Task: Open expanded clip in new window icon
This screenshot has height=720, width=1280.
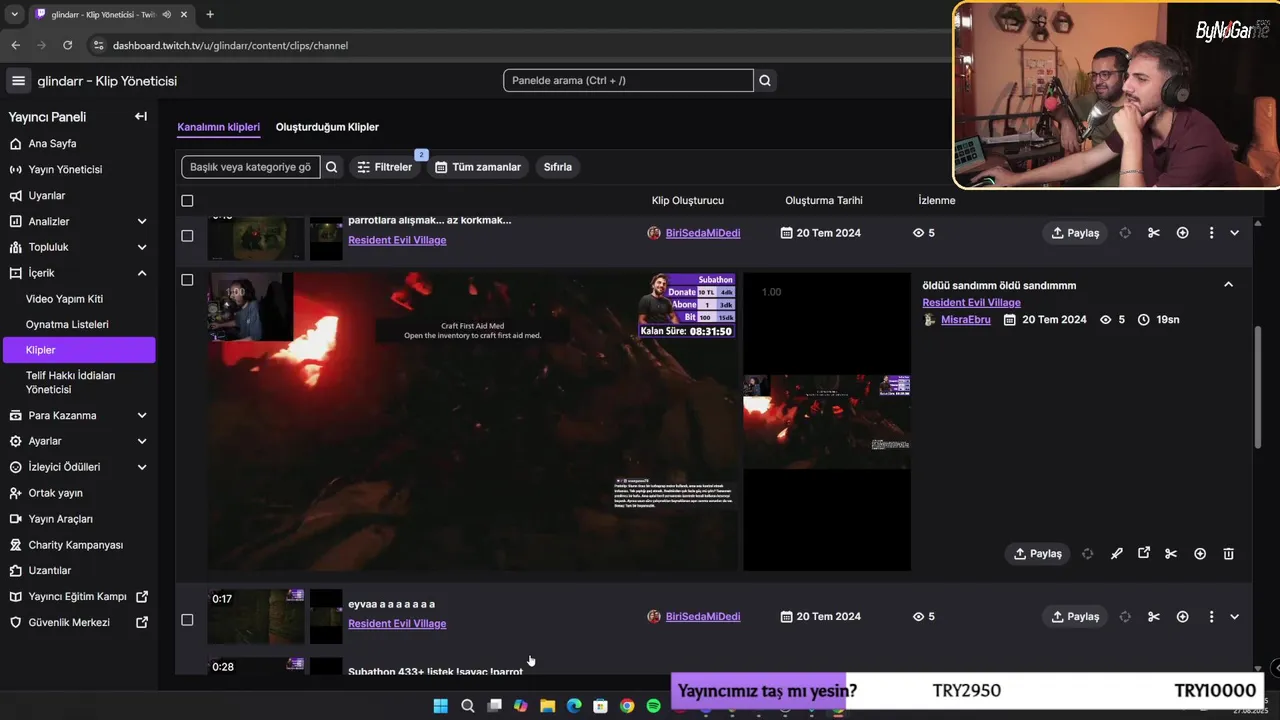Action: click(x=1144, y=553)
